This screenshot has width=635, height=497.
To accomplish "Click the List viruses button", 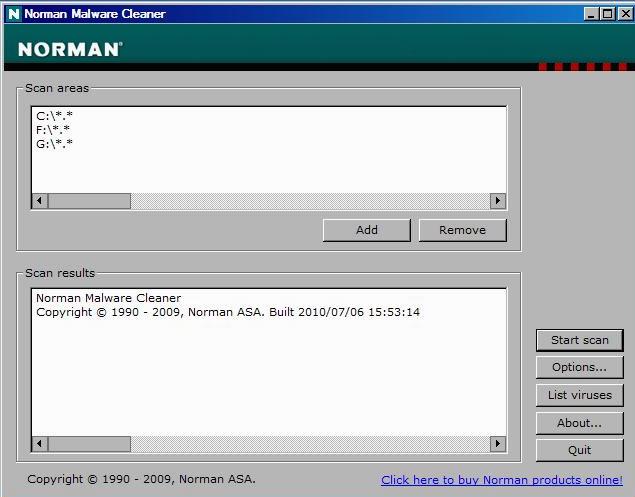I will [x=580, y=395].
